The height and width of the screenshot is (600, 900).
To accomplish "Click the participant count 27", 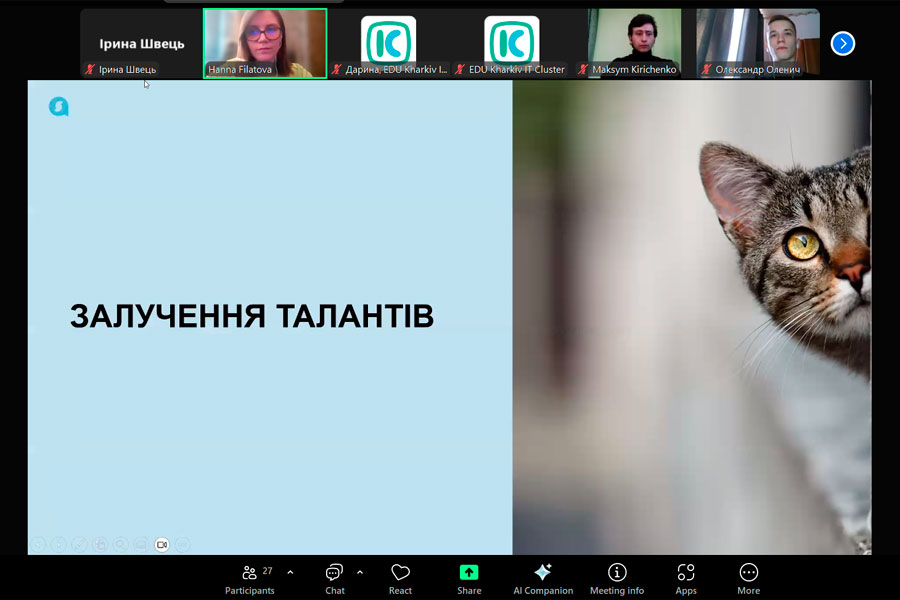I will tap(267, 571).
